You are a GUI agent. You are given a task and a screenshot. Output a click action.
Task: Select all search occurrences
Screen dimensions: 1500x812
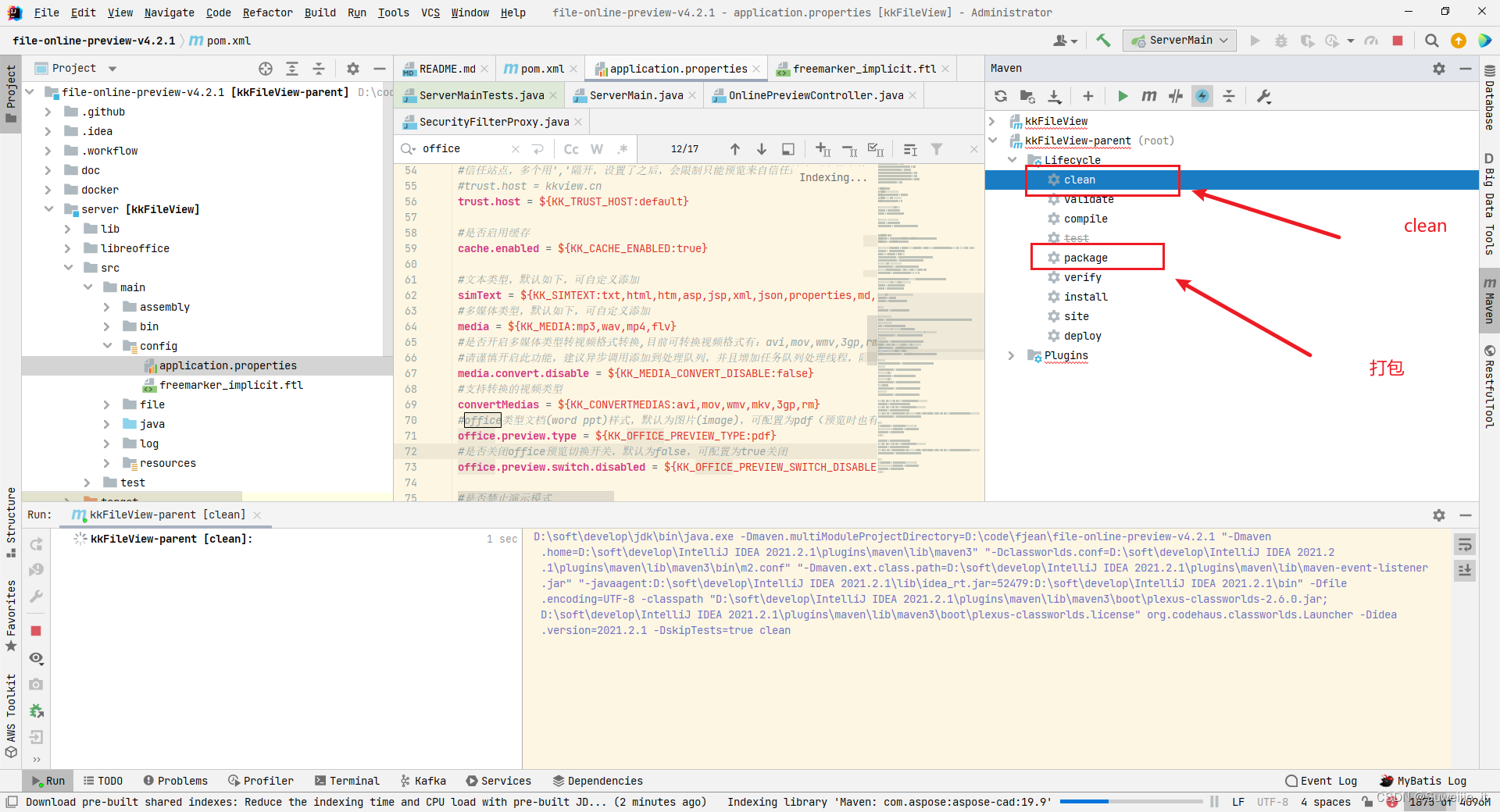point(876,149)
